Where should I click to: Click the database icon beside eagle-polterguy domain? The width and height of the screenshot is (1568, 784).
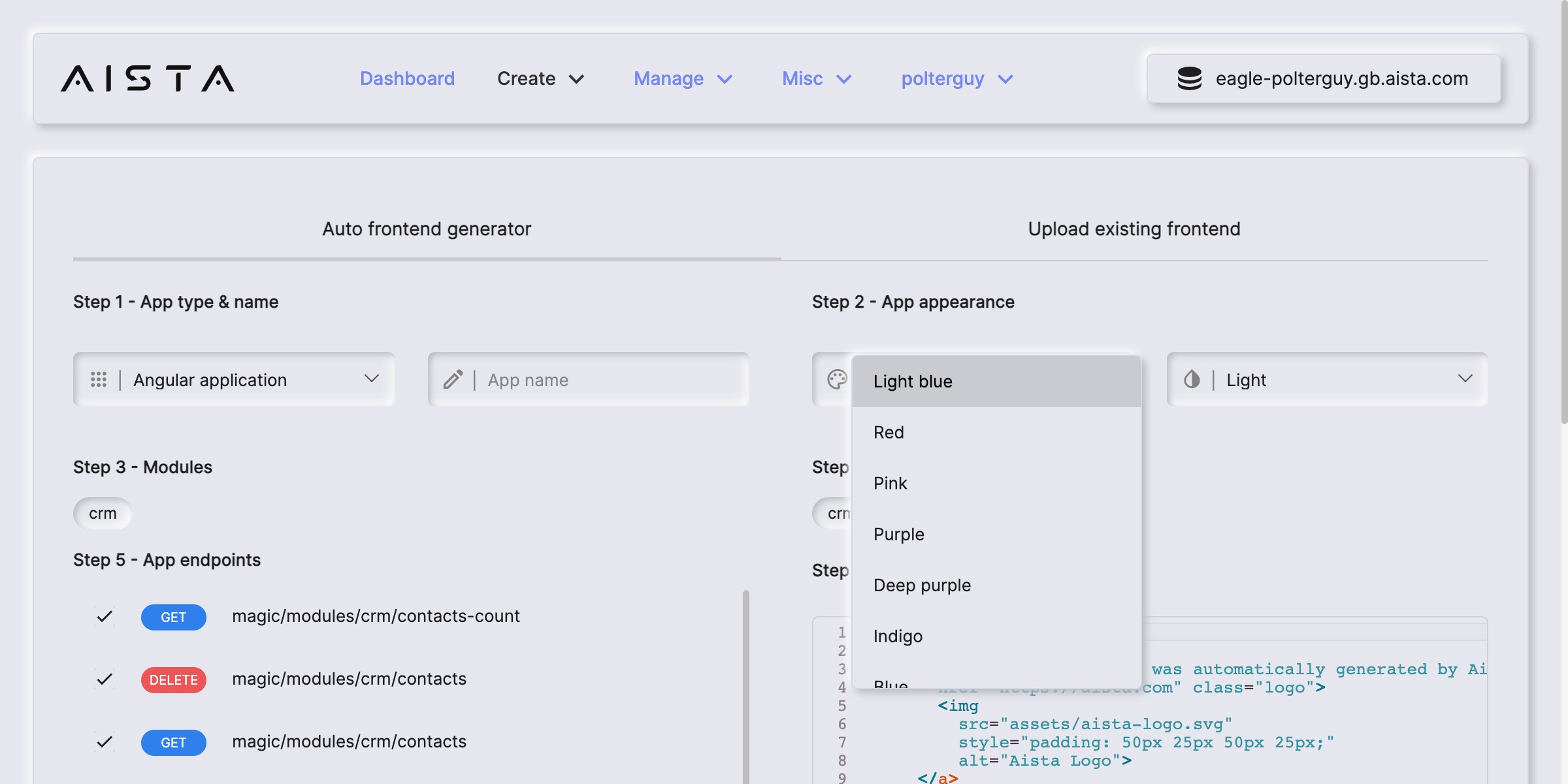coord(1189,78)
